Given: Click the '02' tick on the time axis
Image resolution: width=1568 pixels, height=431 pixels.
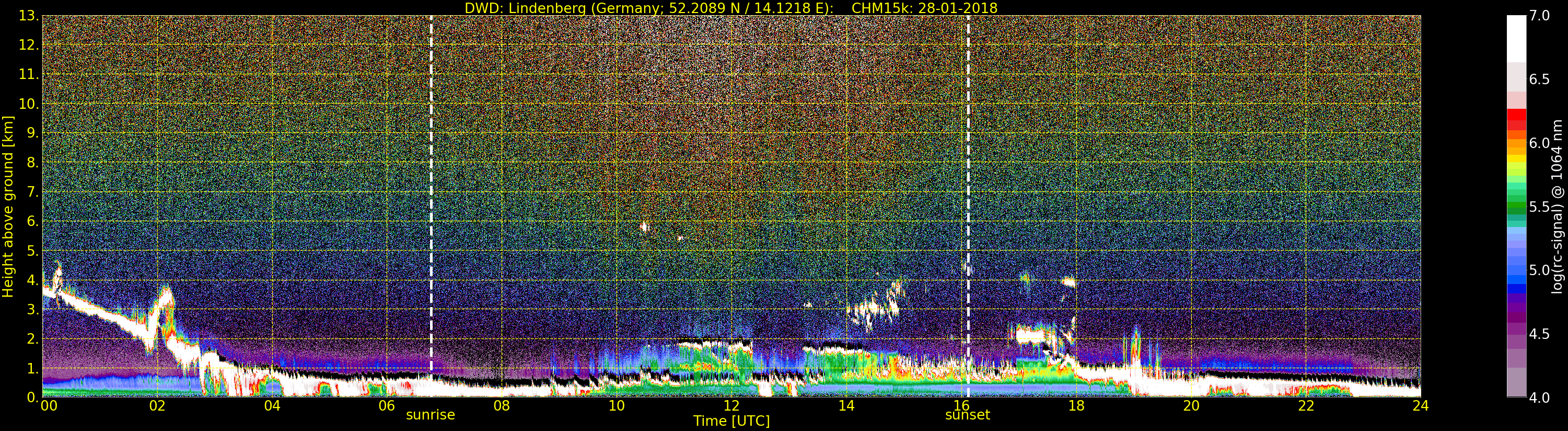Looking at the screenshot, I should [157, 405].
